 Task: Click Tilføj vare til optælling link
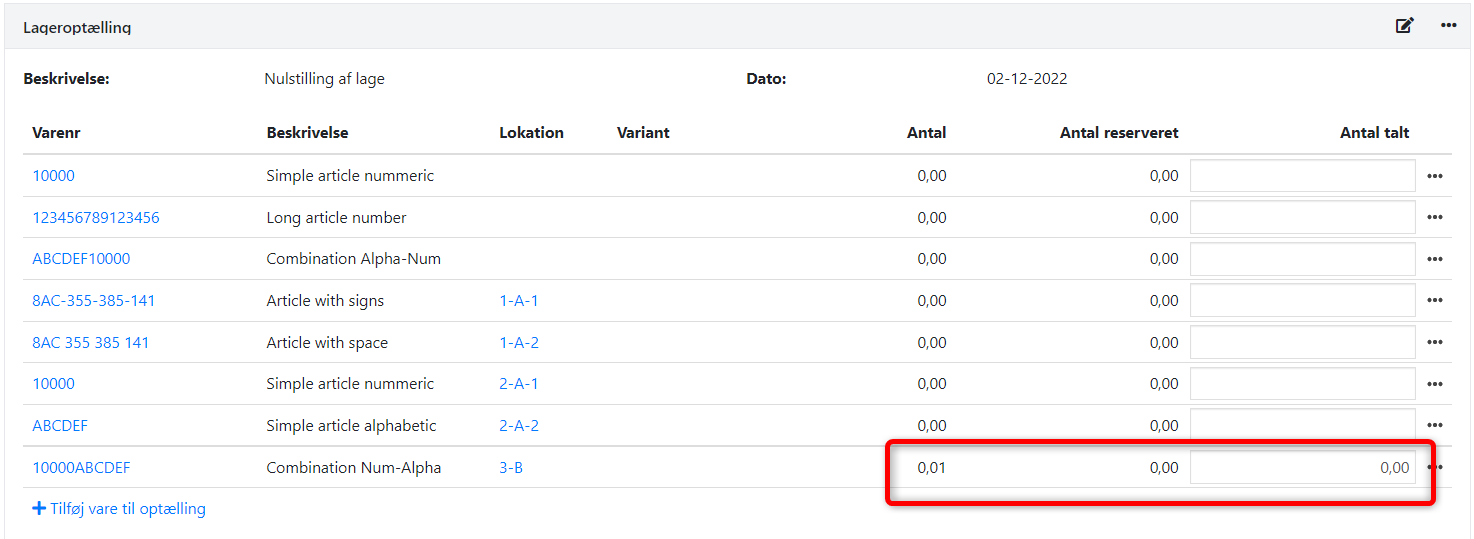[128, 508]
